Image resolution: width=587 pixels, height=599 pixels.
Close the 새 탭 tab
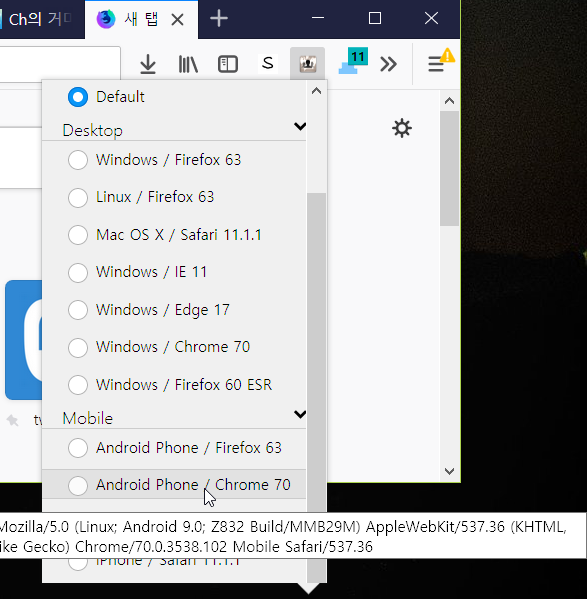[x=178, y=19]
